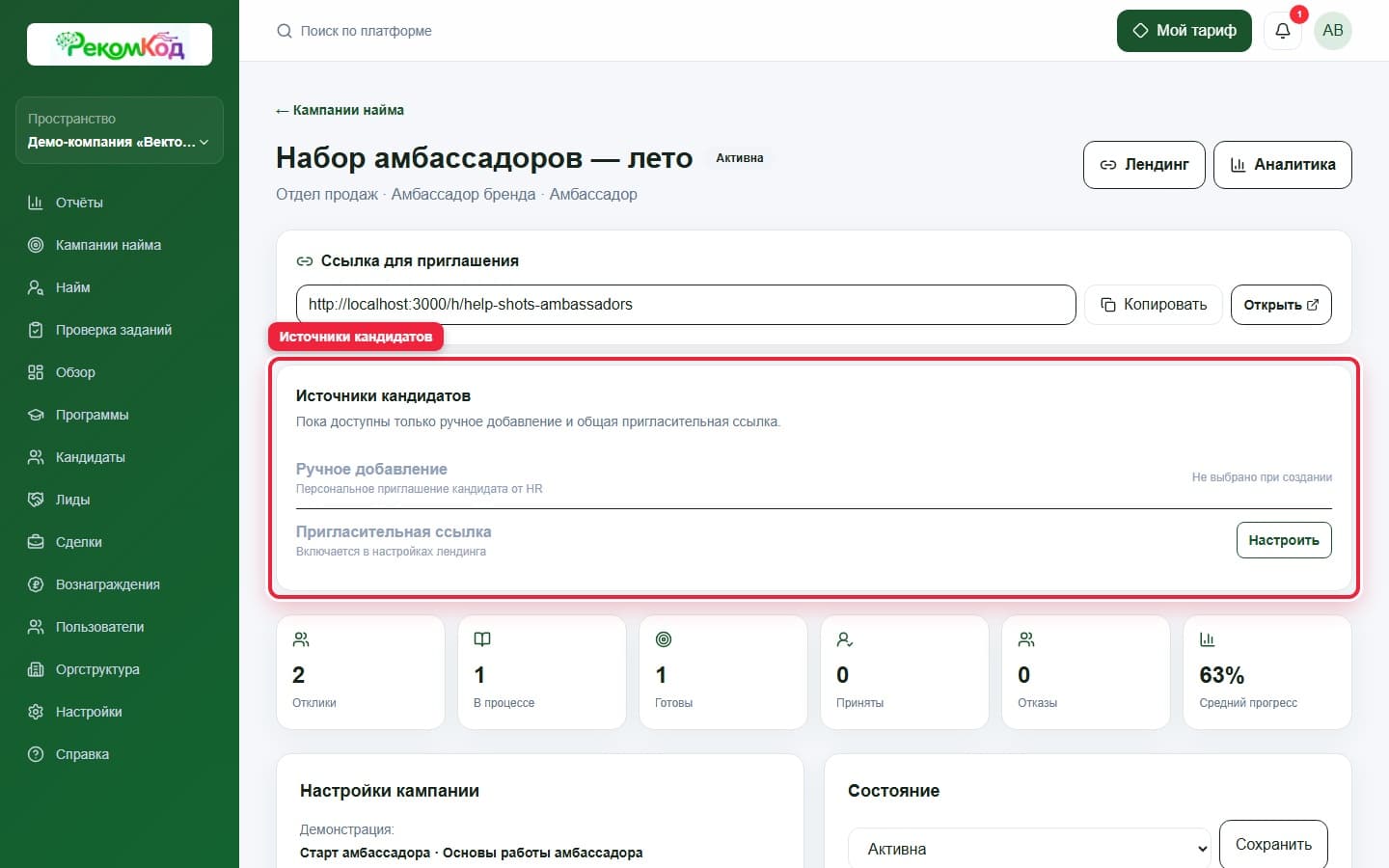
Task: Click the link icon beside Ссылка для приглашения
Action: click(x=305, y=261)
